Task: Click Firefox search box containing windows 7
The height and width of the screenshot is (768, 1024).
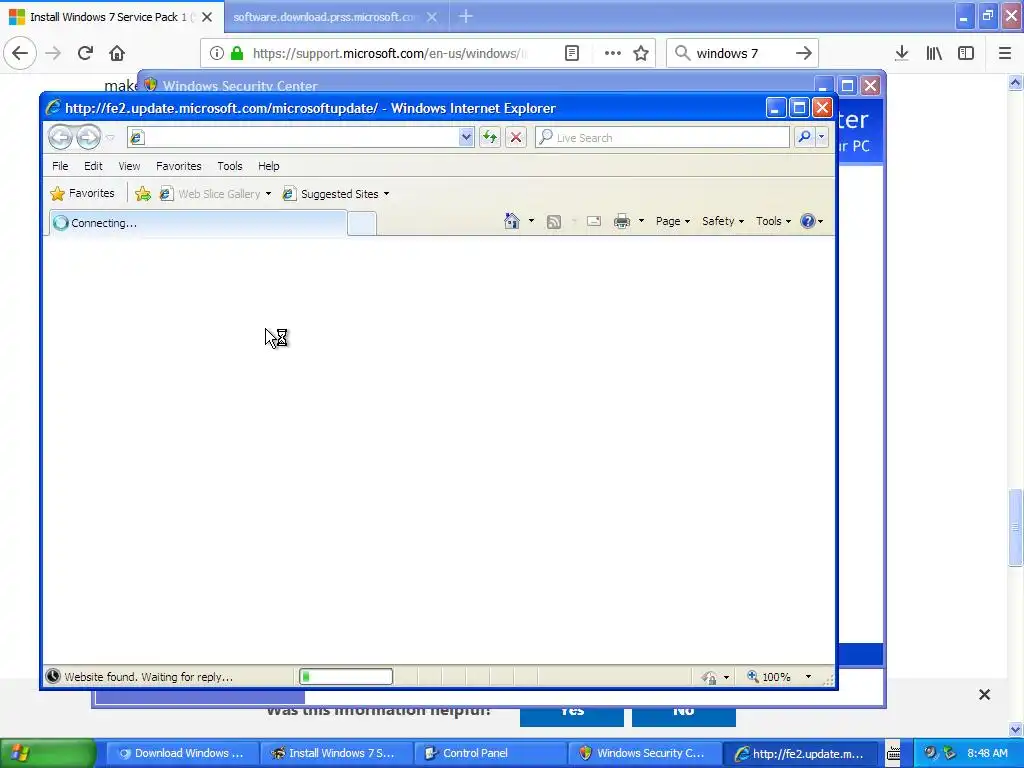Action: click(x=742, y=53)
